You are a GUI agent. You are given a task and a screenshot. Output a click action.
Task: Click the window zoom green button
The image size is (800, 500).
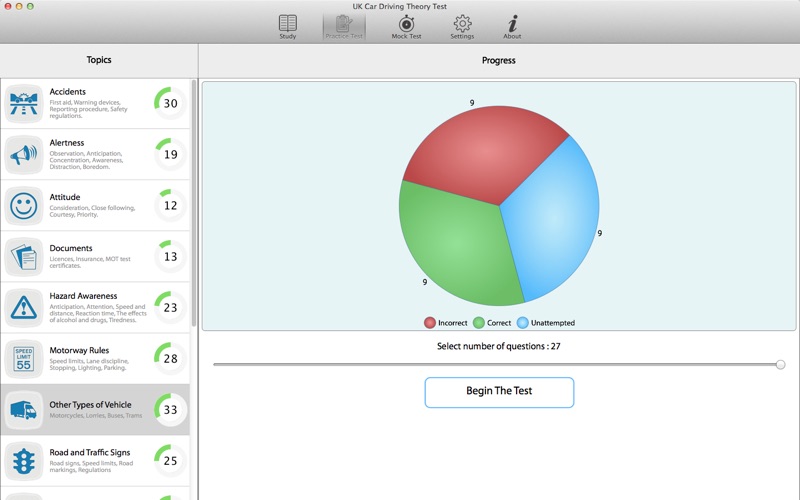click(x=30, y=7)
